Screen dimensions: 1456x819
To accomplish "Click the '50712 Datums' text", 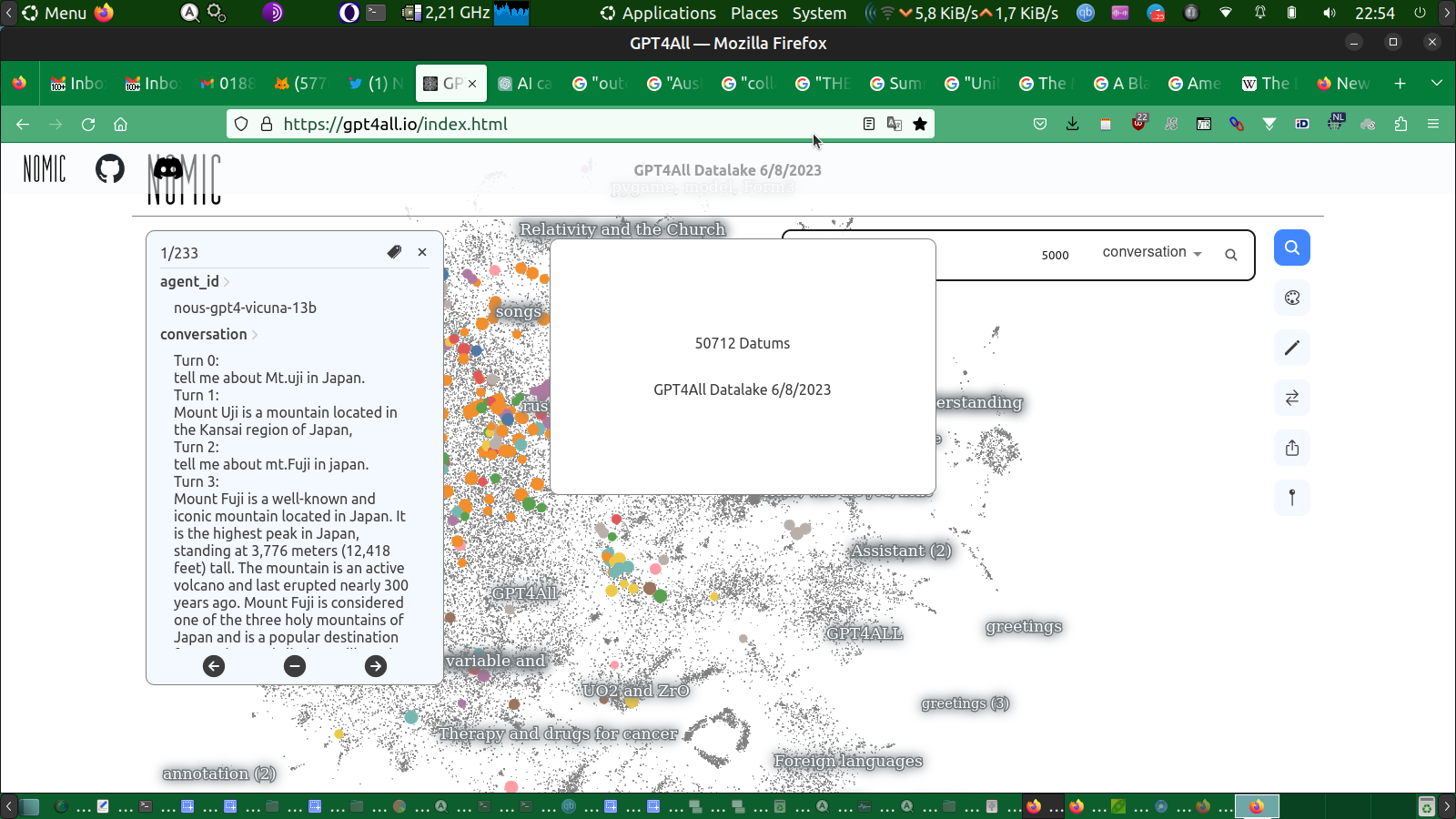I will [x=743, y=343].
